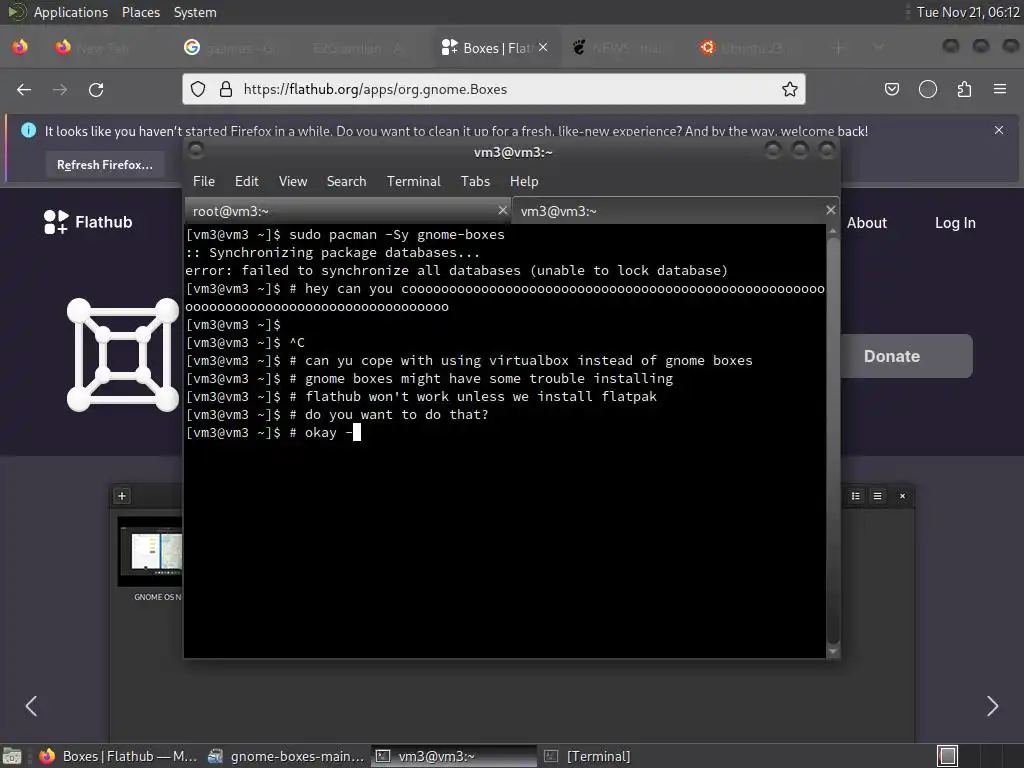1024x768 pixels.
Task: Open a new Firefox tab with plus
Action: [x=839, y=48]
